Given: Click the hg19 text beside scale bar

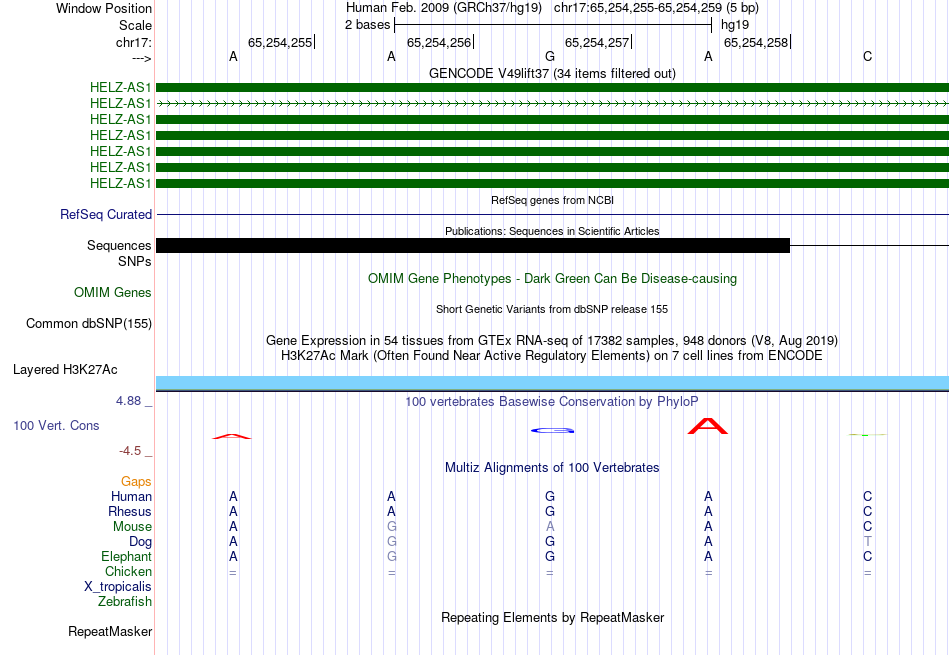Looking at the screenshot, I should pos(734,25).
